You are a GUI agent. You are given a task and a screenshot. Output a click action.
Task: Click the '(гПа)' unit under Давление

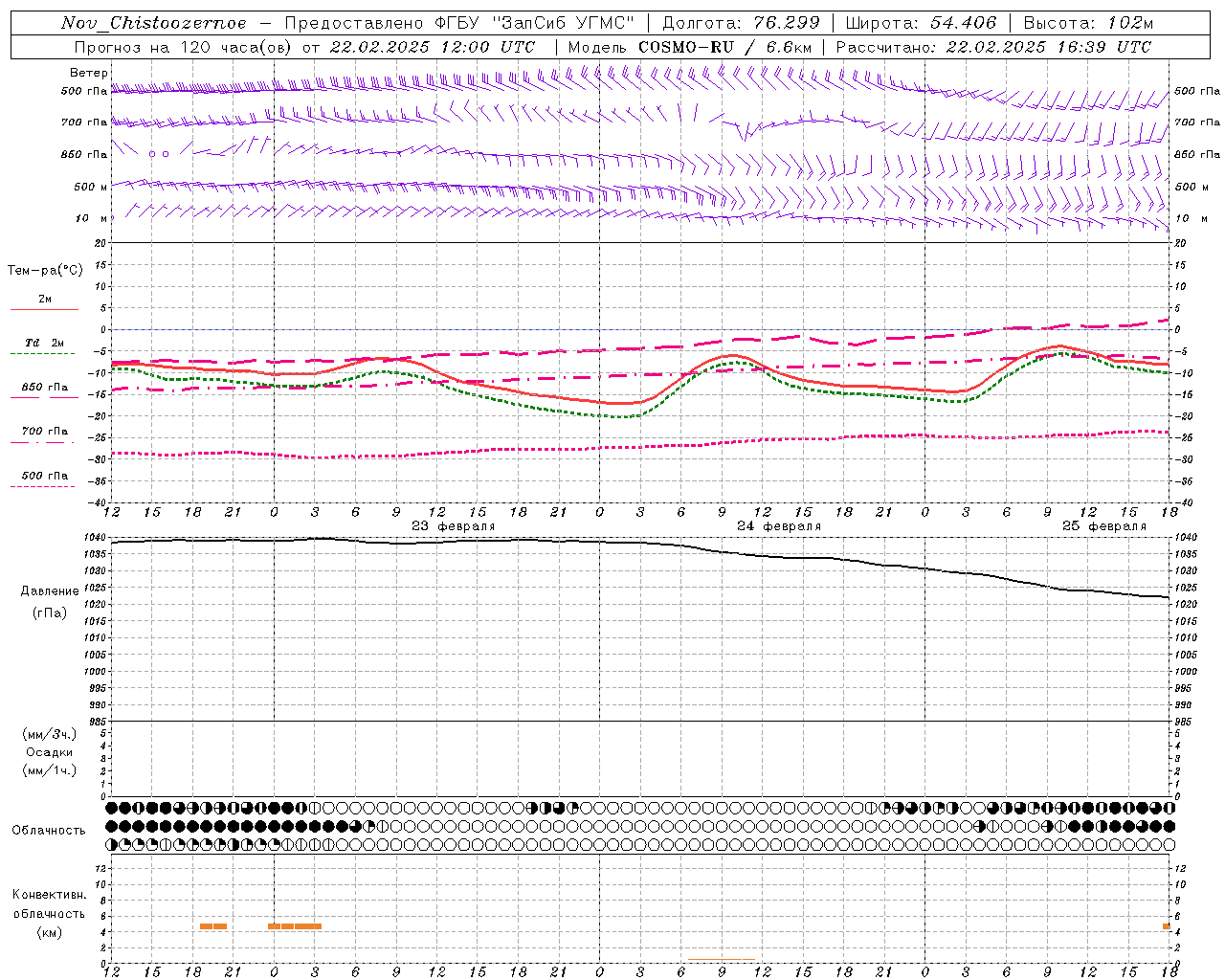[50, 613]
